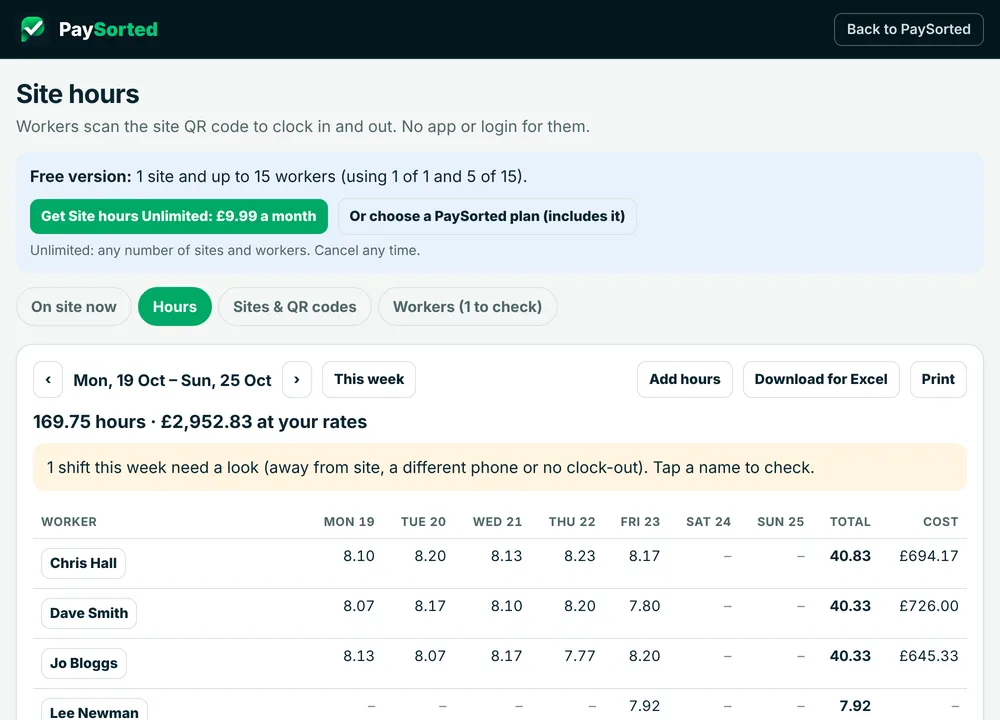Click the TOTAL column header
The height and width of the screenshot is (720, 1000).
(x=850, y=522)
